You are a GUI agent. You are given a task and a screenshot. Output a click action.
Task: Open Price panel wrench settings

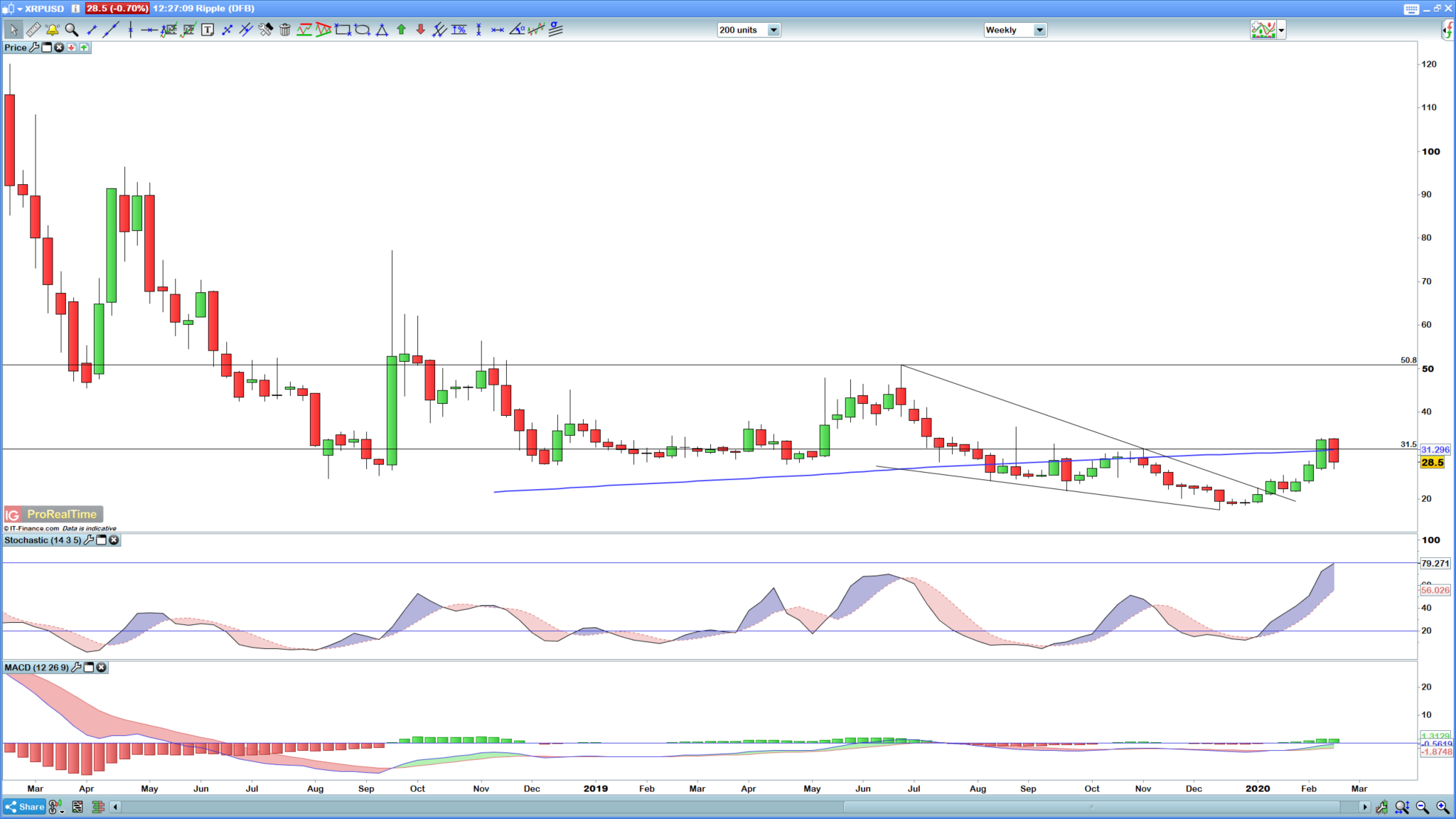[34, 48]
